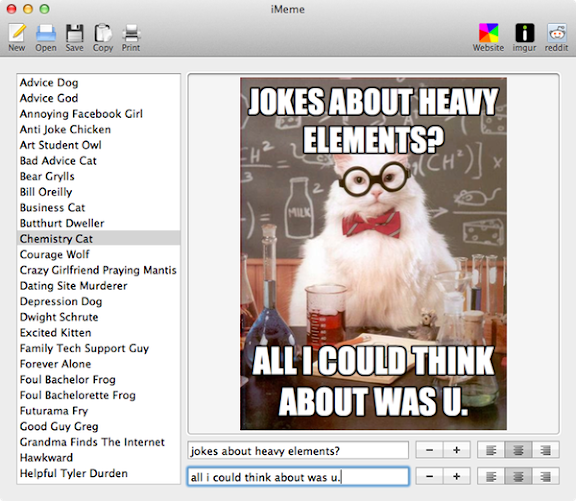Share the meme on reddit
This screenshot has height=501, width=576.
click(x=557, y=37)
